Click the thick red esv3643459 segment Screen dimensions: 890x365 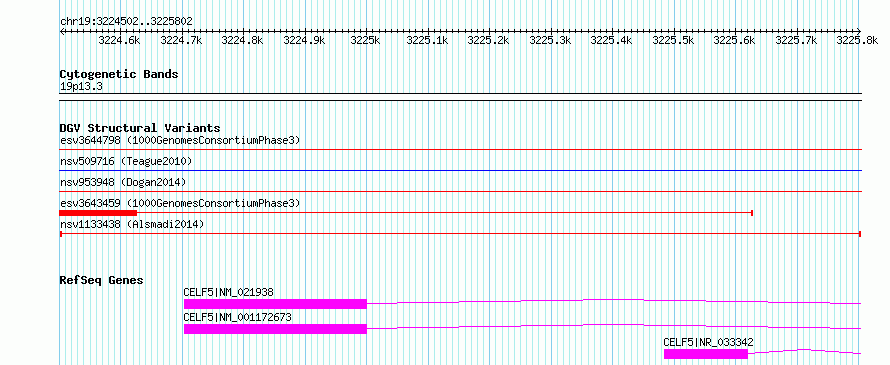tap(98, 212)
